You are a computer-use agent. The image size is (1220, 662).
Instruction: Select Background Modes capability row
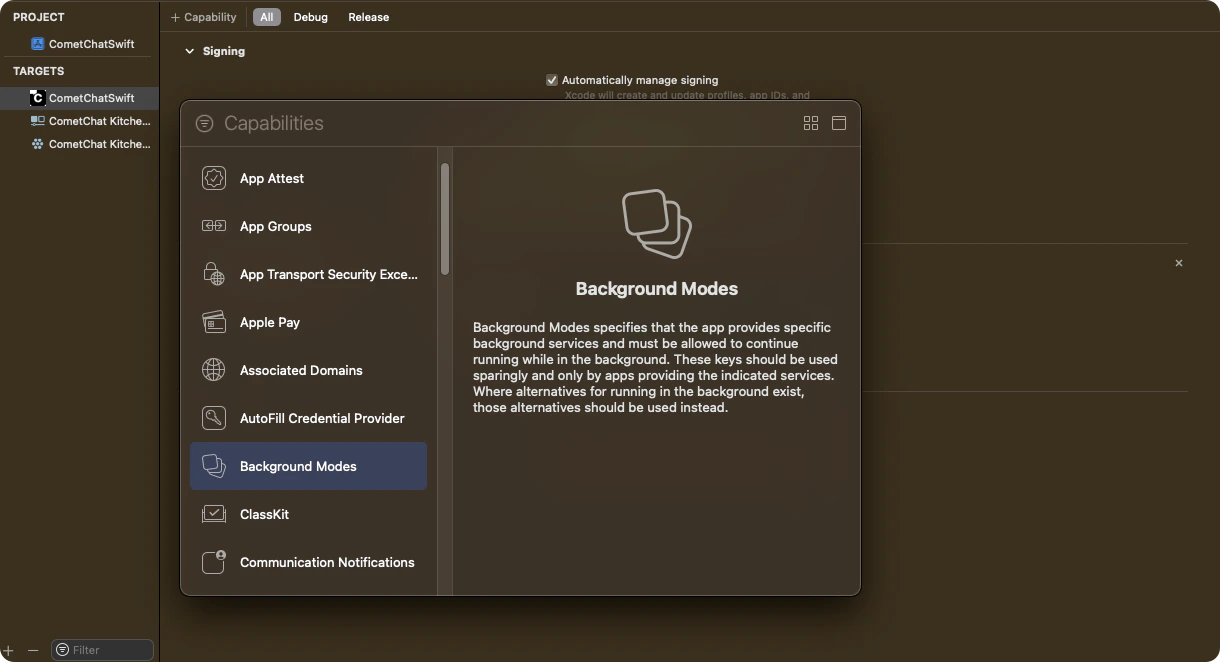coord(309,466)
